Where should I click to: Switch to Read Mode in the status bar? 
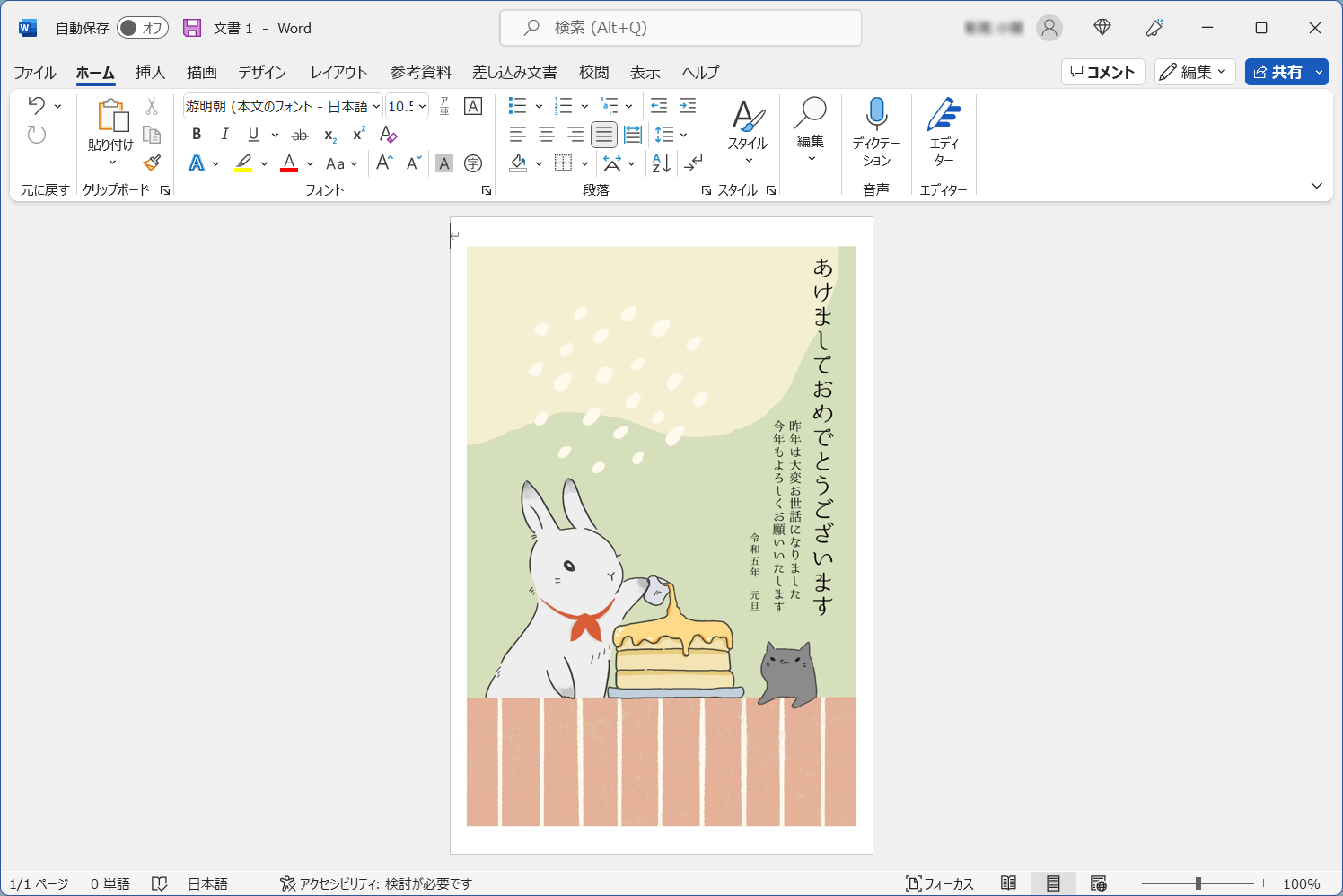coord(1008,883)
